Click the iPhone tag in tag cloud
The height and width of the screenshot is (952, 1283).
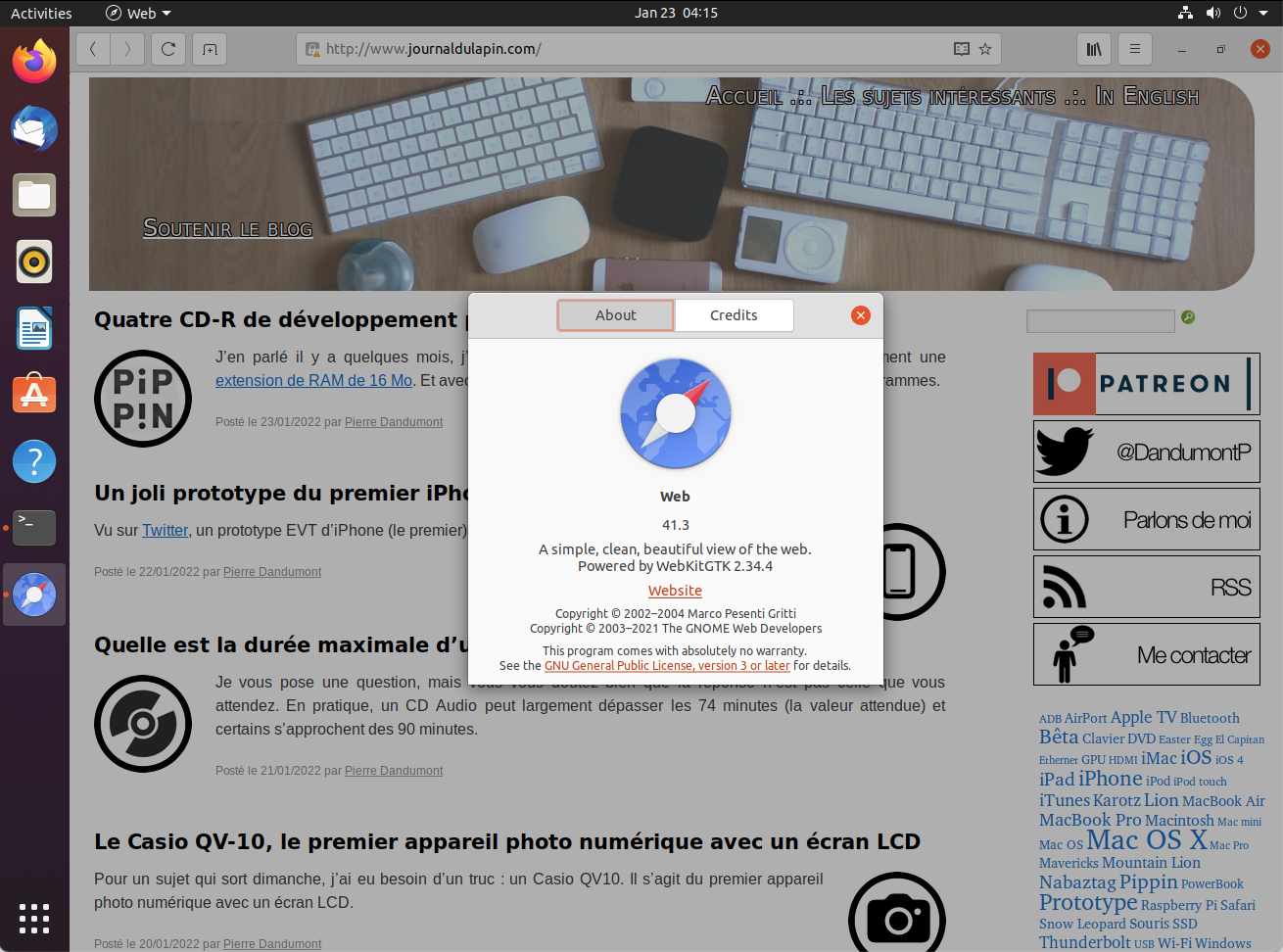(1111, 779)
